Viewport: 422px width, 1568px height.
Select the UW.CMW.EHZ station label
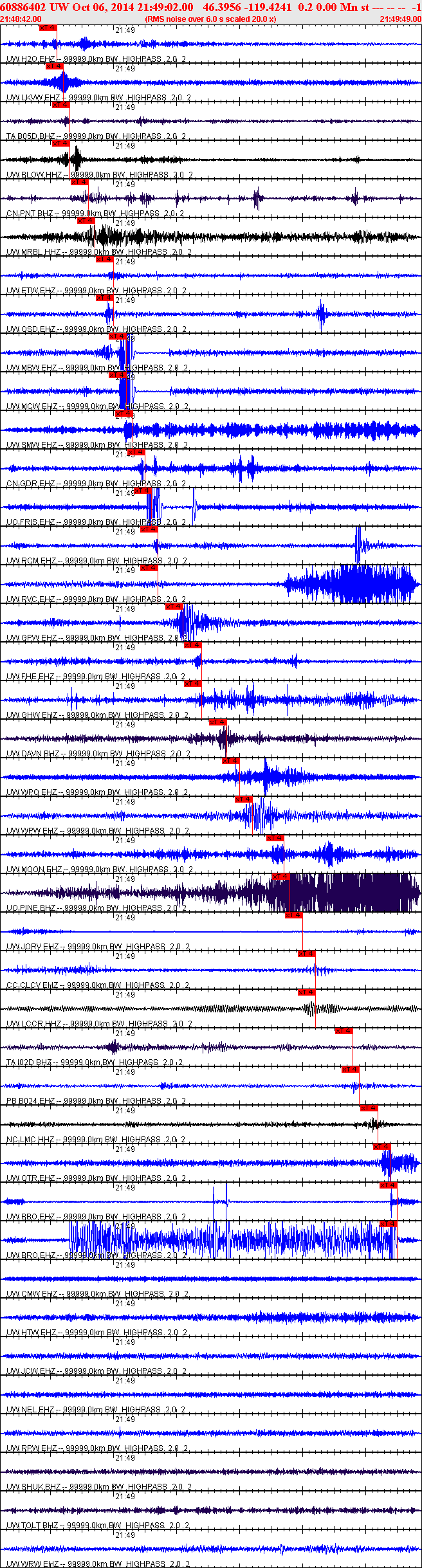point(98,1294)
